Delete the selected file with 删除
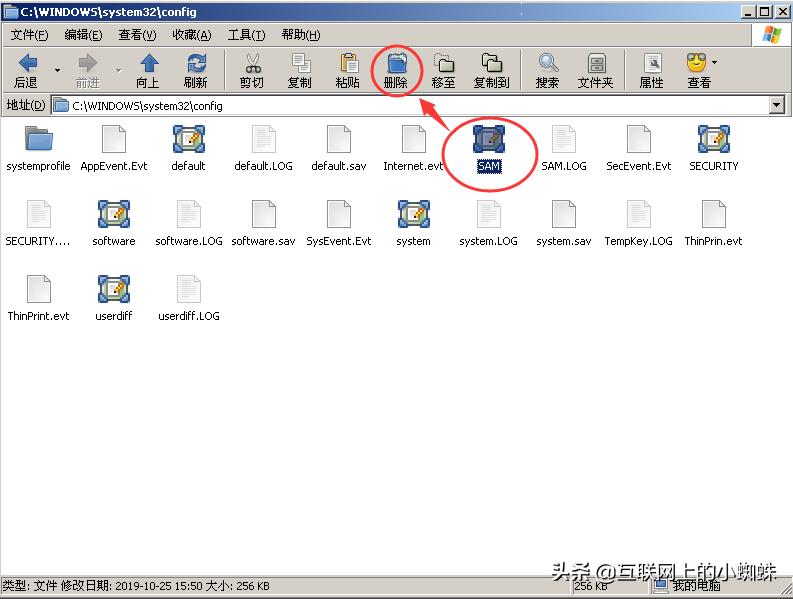This screenshot has height=599, width=793. coord(396,71)
